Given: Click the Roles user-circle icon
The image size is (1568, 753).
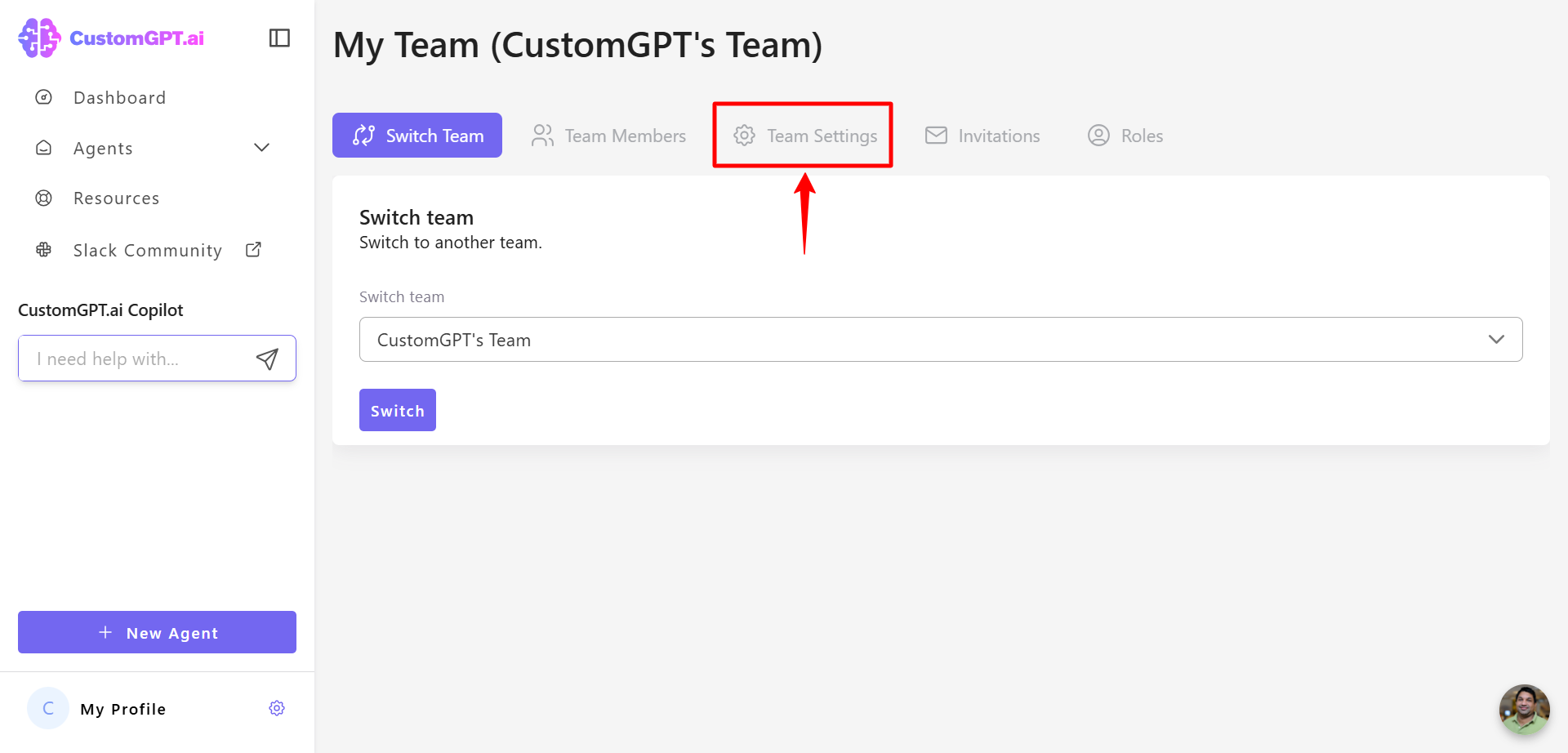Looking at the screenshot, I should point(1098,136).
